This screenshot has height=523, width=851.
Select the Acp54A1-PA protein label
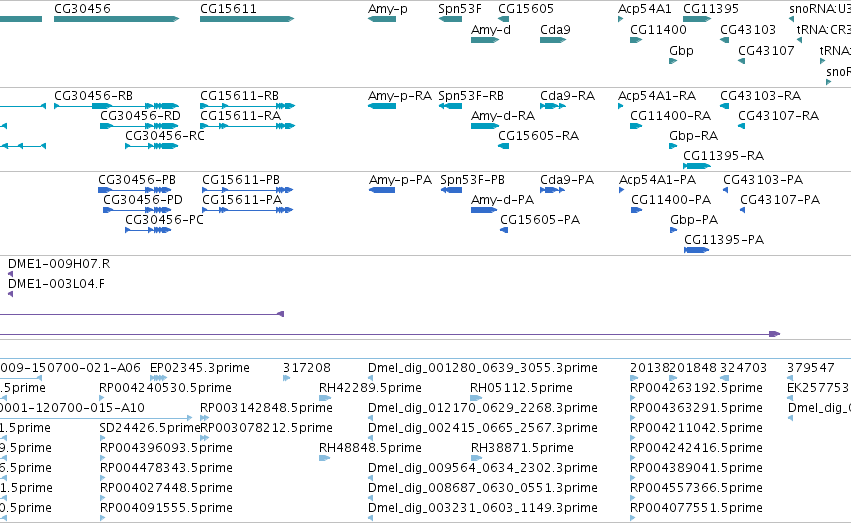[x=658, y=180]
